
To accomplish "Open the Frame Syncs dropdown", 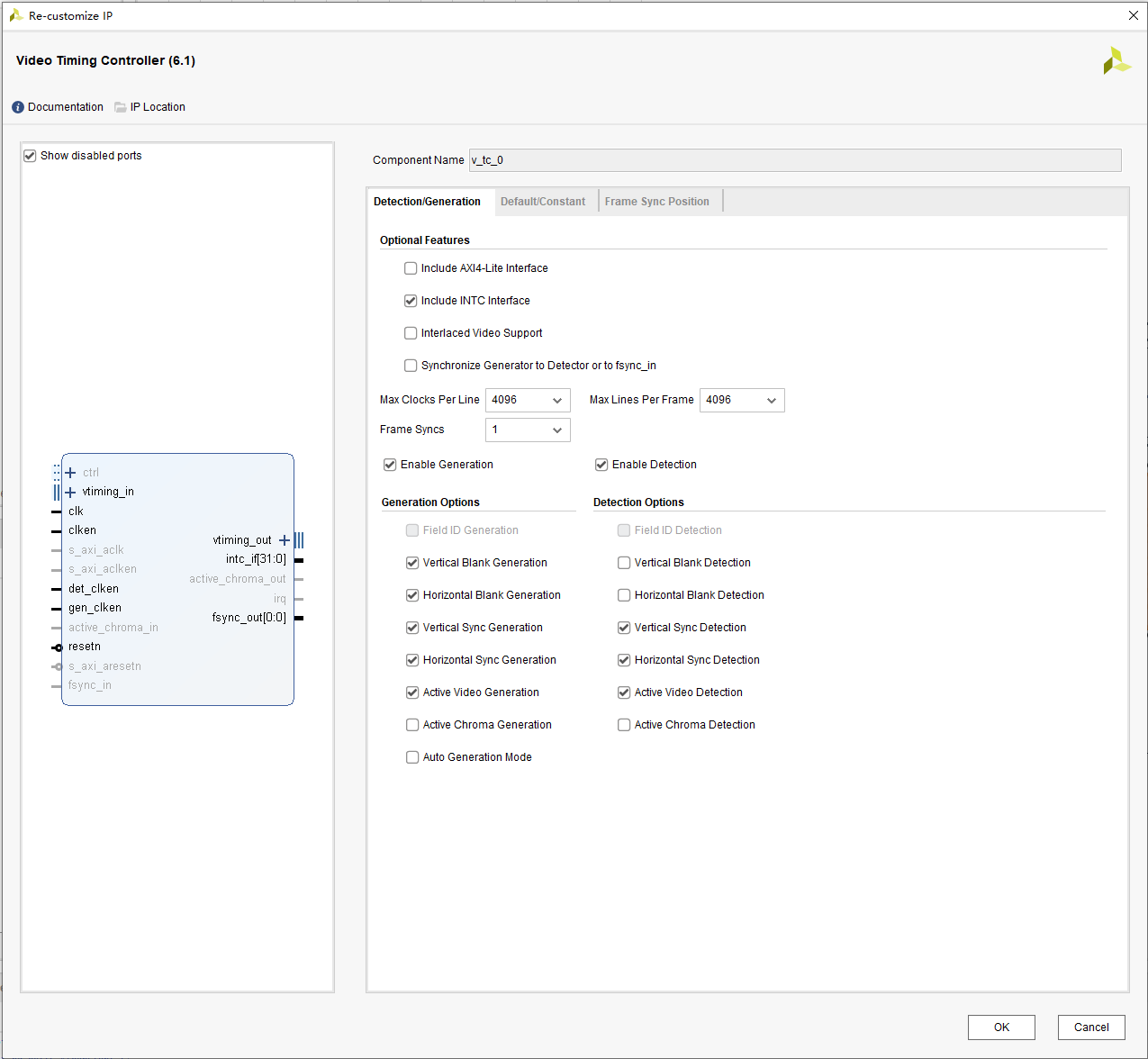I will point(557,430).
